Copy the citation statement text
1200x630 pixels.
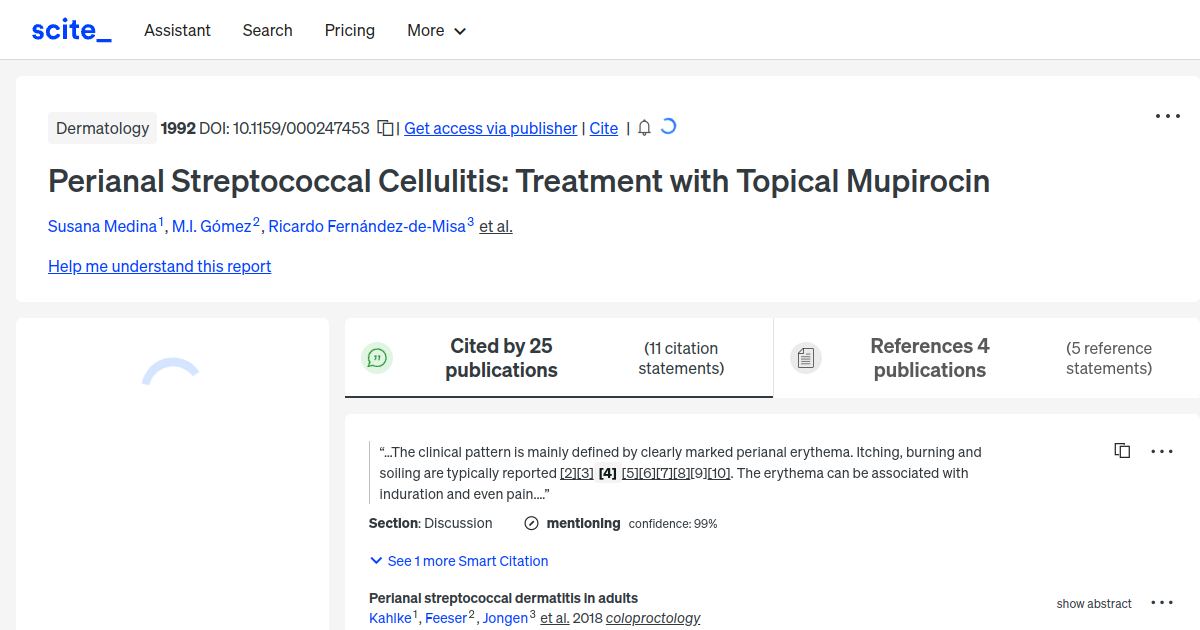pos(1122,450)
